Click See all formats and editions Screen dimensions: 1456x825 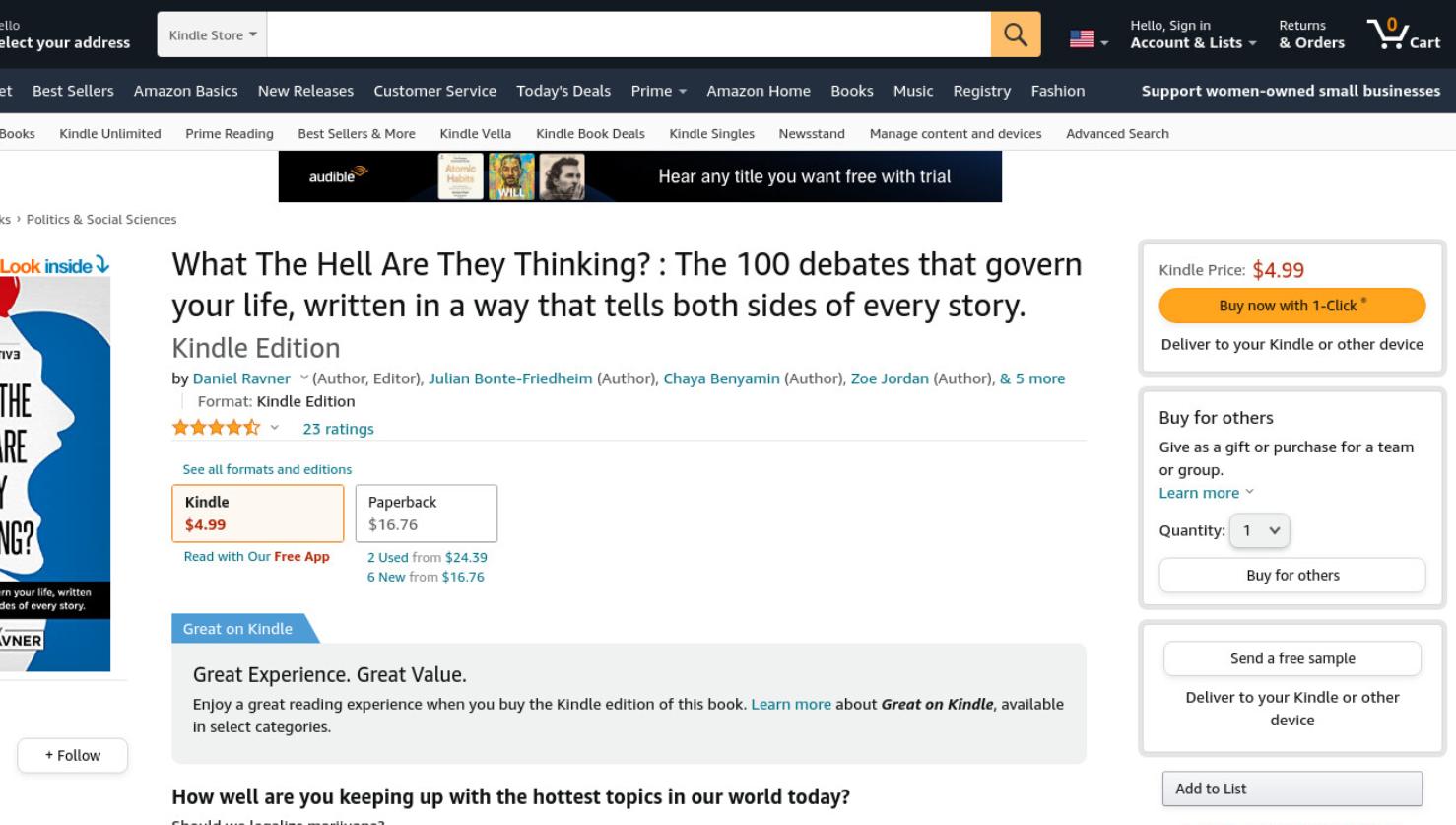(x=267, y=469)
